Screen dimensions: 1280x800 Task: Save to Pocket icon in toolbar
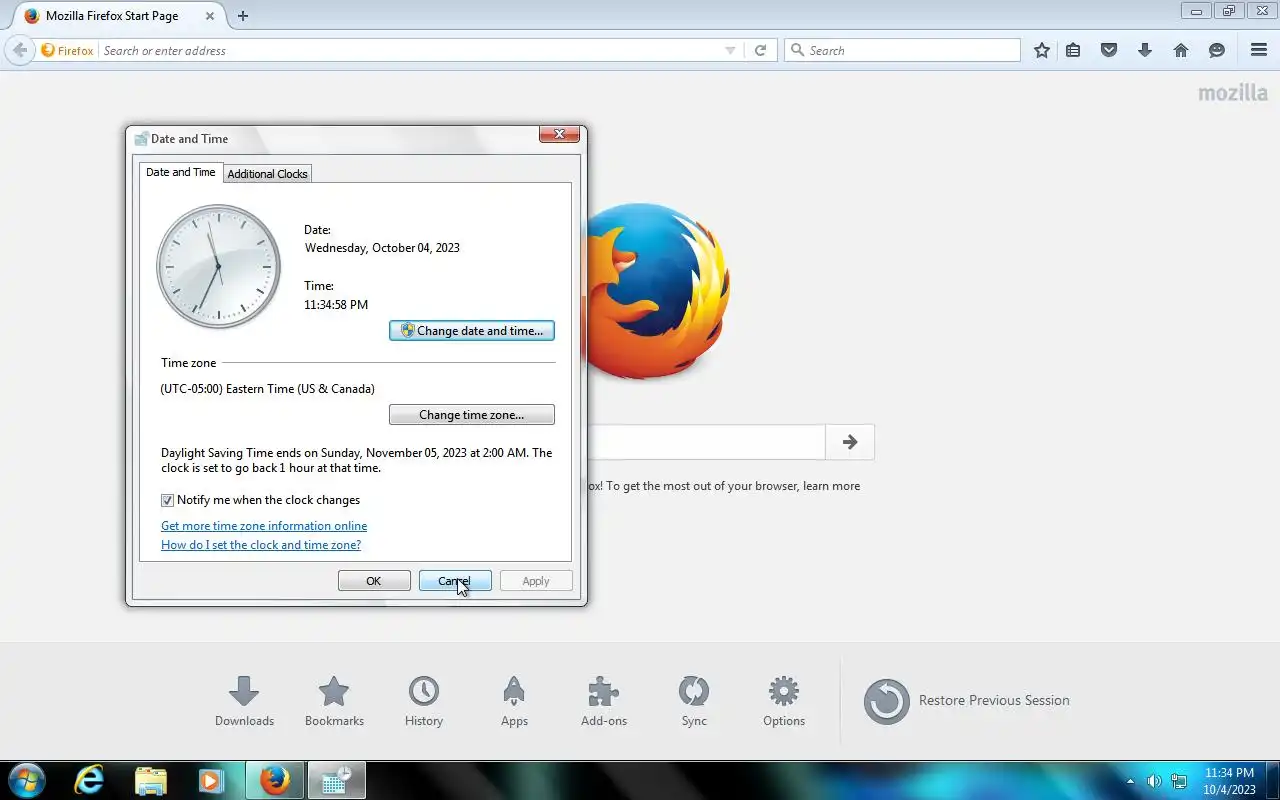pos(1109,50)
